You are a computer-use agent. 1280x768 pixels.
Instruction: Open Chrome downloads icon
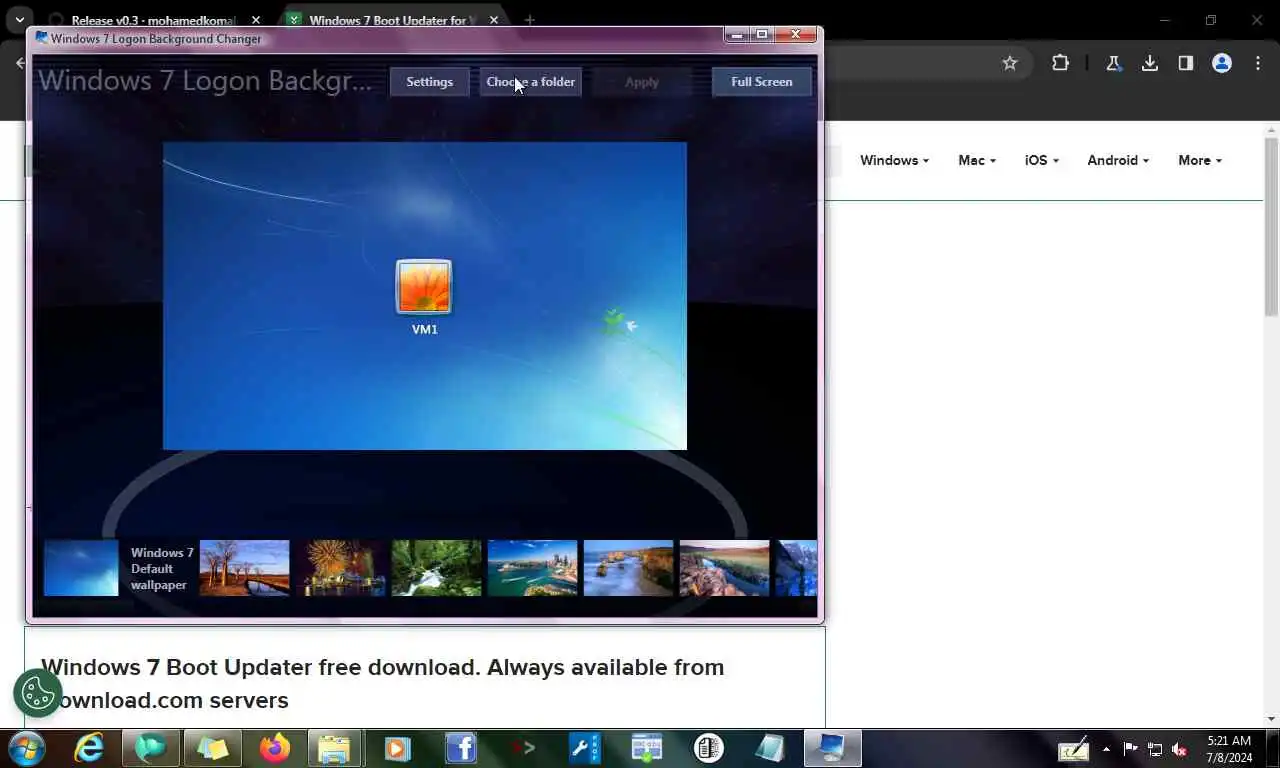point(1150,63)
